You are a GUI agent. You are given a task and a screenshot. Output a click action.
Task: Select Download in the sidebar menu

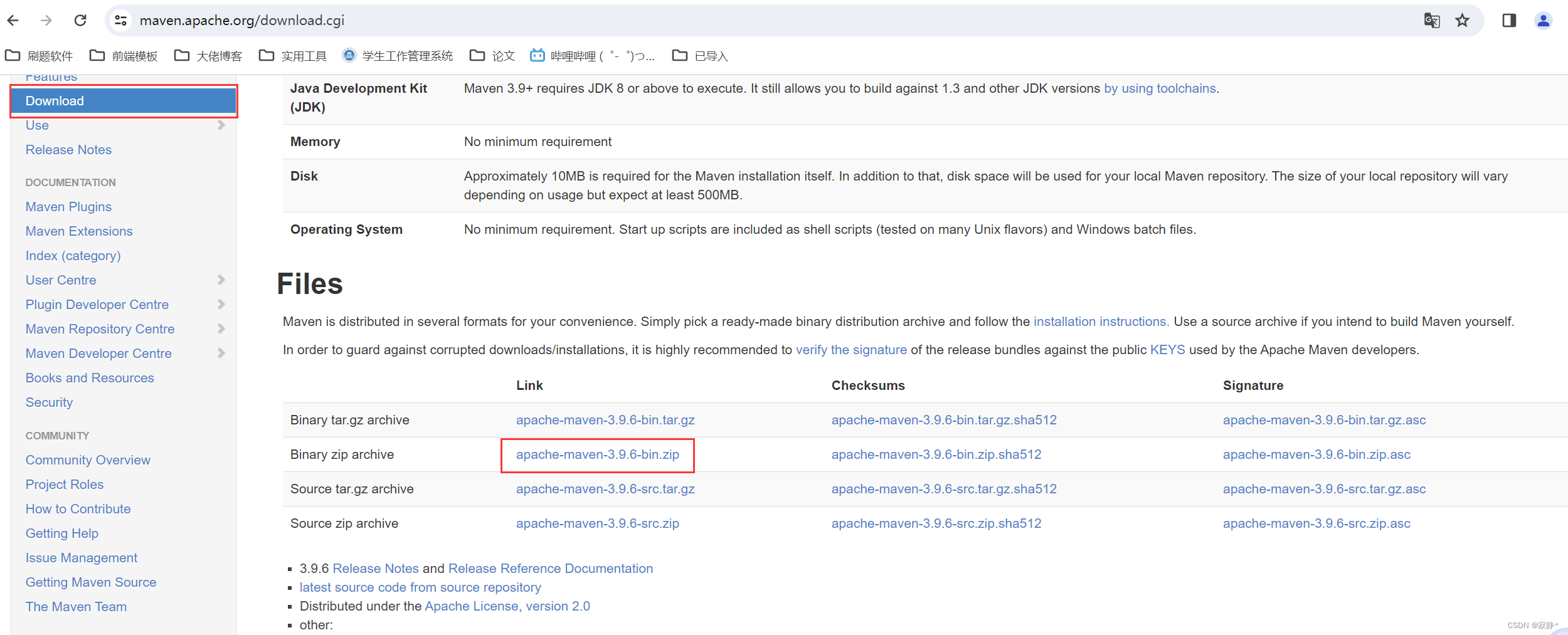pos(124,101)
